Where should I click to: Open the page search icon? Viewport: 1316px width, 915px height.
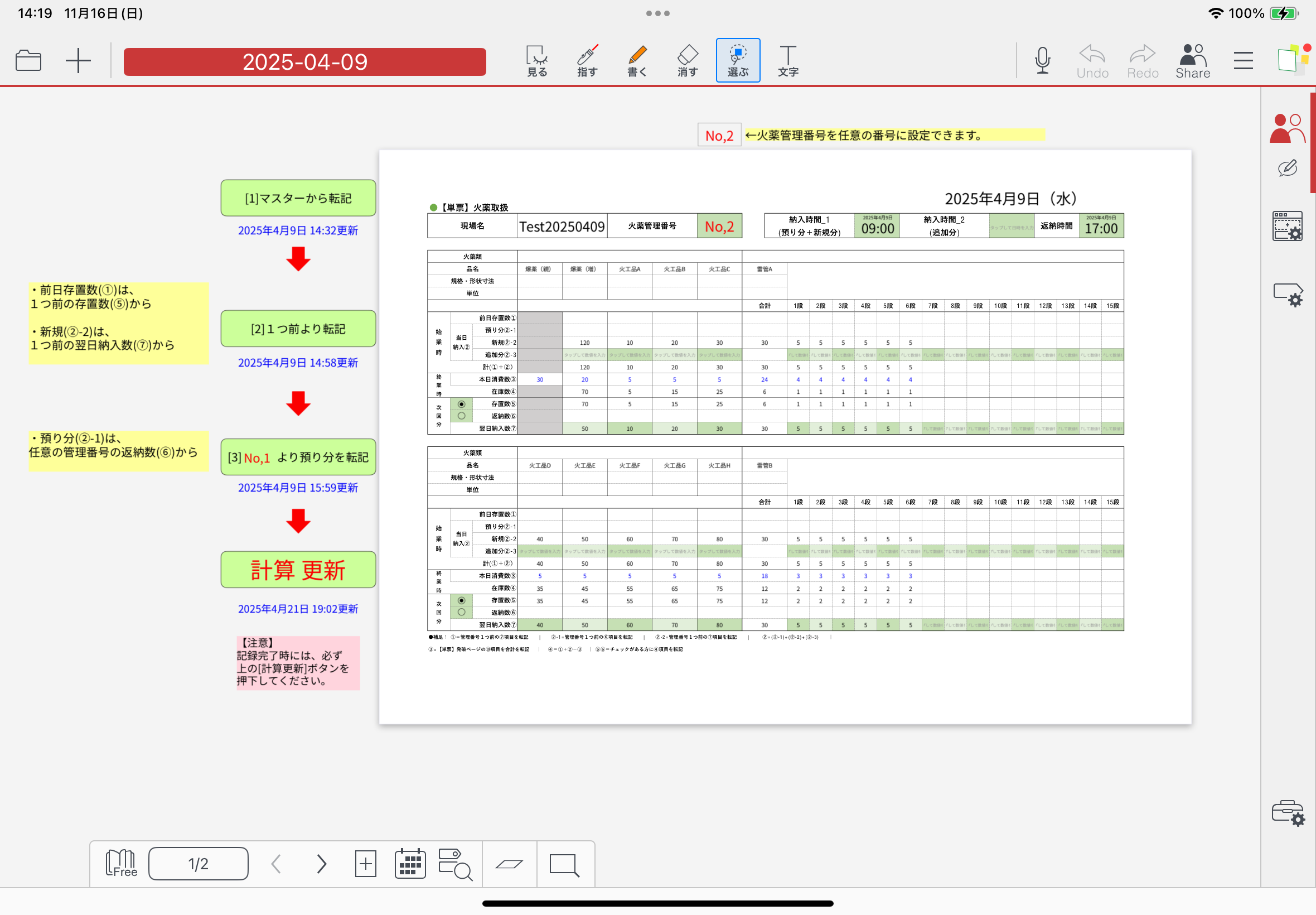point(455,864)
